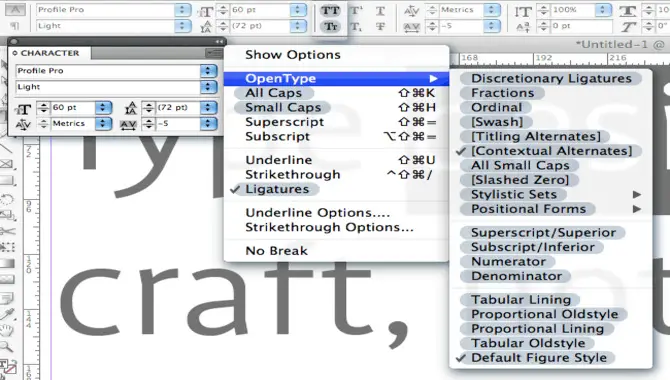Open control bar font family dropdown
The width and height of the screenshot is (670, 380).
(182, 10)
